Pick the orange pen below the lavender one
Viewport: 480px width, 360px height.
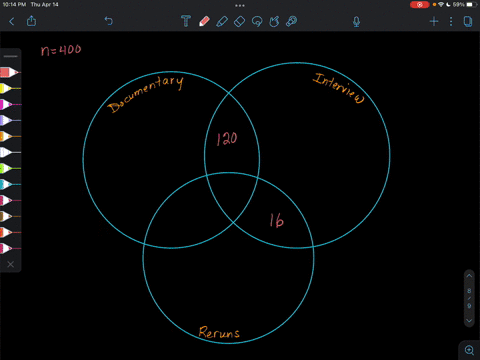pyautogui.click(x=10, y=136)
